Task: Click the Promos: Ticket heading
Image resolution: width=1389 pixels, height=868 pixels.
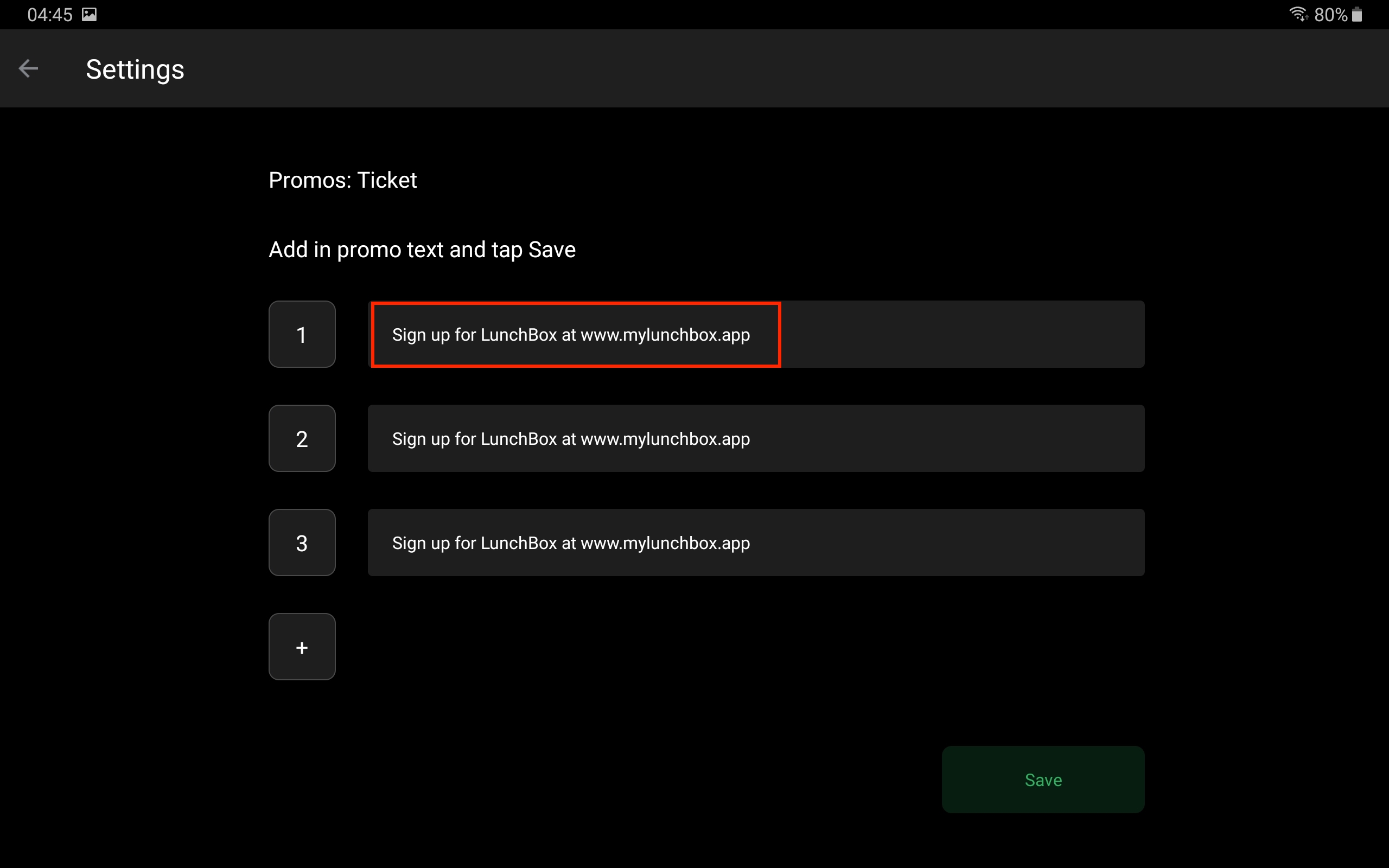Action: 343,180
